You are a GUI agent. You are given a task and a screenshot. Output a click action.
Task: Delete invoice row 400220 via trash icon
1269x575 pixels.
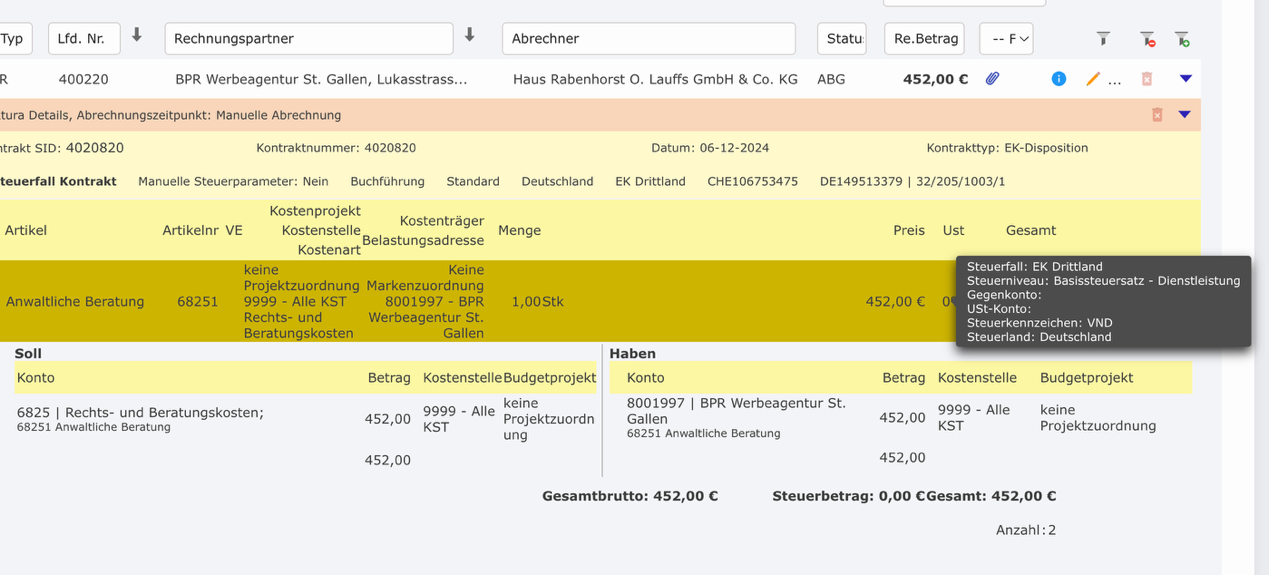[1147, 79]
